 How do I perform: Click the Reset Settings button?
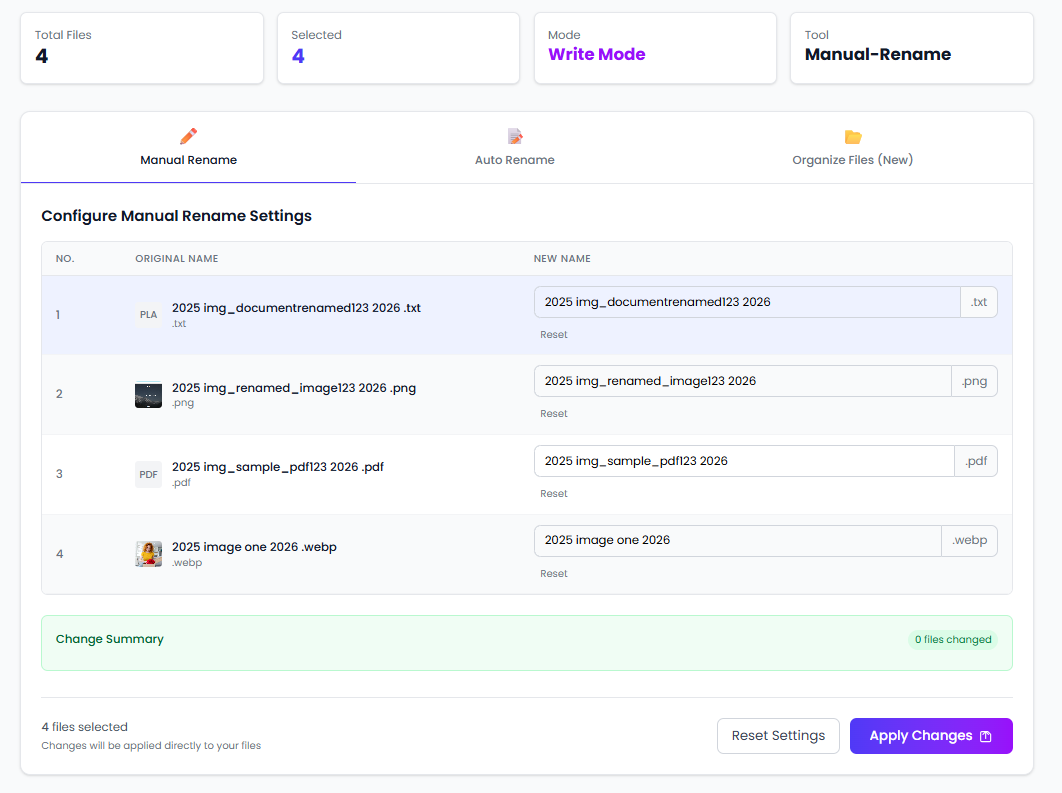point(778,736)
